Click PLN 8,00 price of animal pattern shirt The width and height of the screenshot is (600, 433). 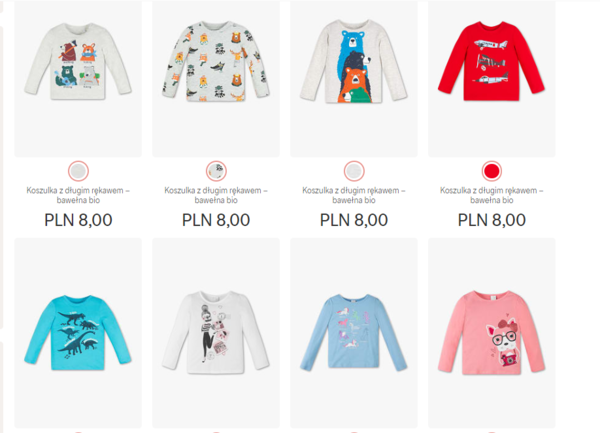coord(216,220)
